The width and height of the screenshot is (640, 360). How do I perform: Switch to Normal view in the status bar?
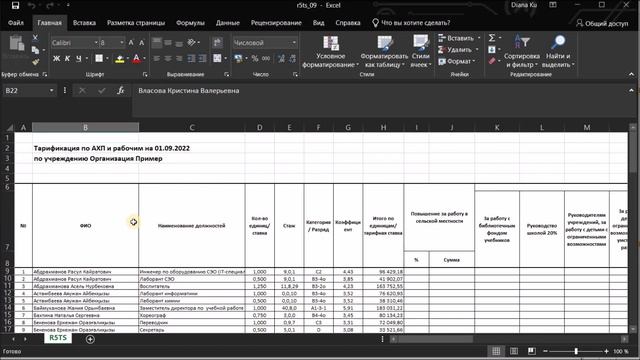[496, 351]
